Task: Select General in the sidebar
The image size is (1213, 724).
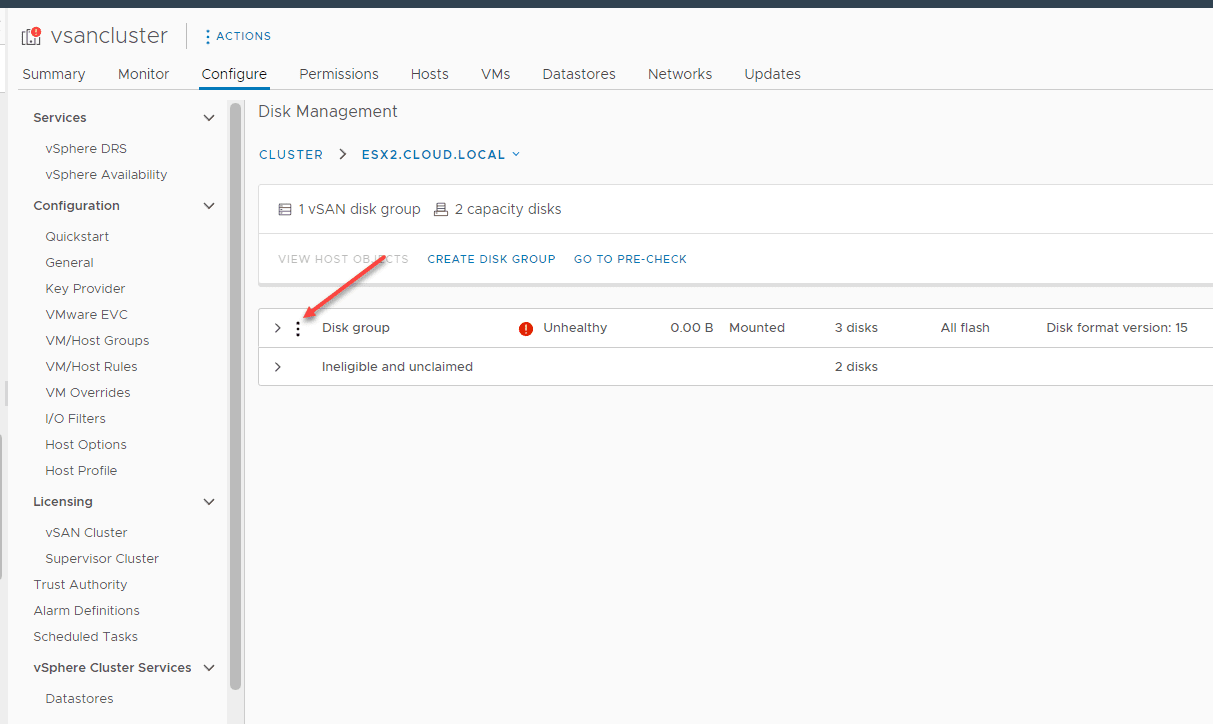Action: 69,263
